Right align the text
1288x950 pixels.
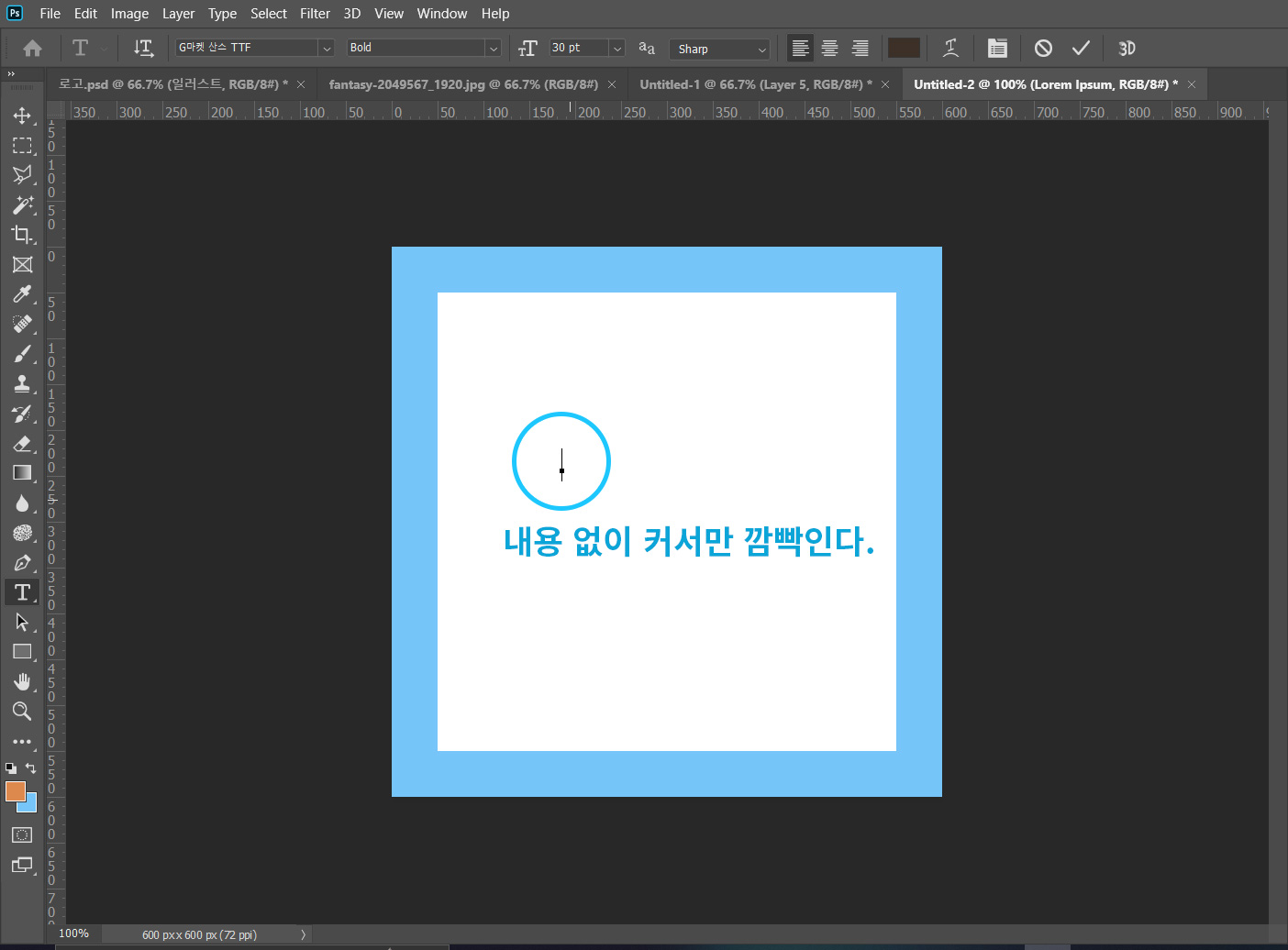pyautogui.click(x=861, y=49)
